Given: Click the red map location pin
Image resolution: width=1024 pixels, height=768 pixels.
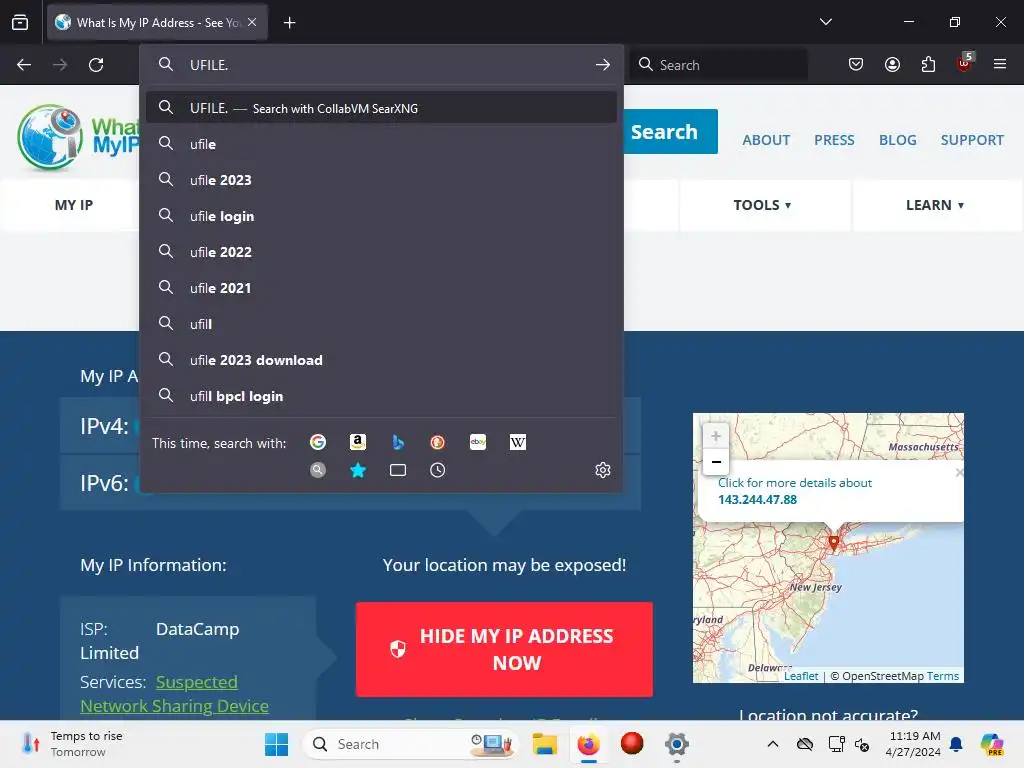Looking at the screenshot, I should click(x=833, y=541).
